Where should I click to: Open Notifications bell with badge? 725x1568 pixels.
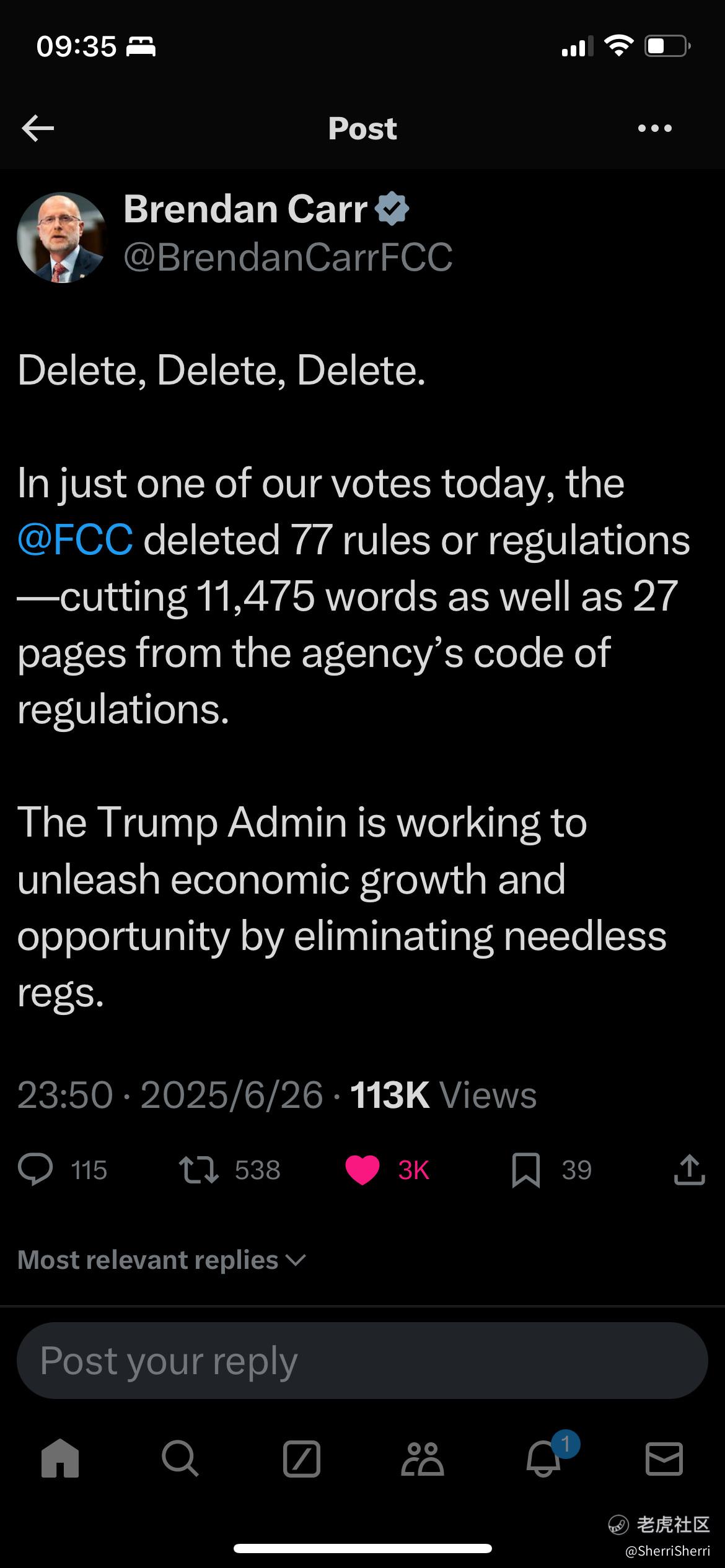tap(543, 1460)
